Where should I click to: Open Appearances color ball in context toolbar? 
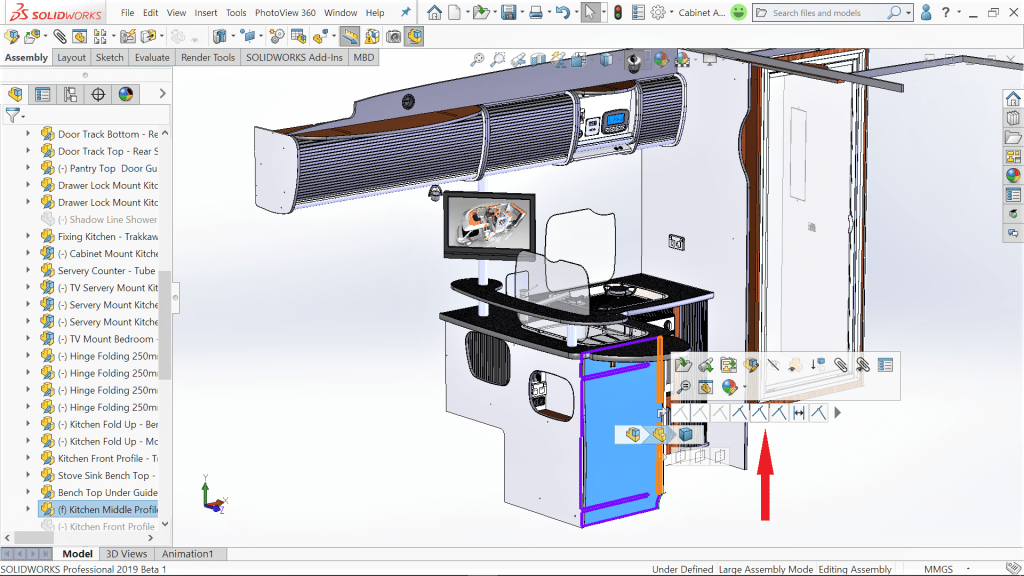pyautogui.click(x=728, y=387)
